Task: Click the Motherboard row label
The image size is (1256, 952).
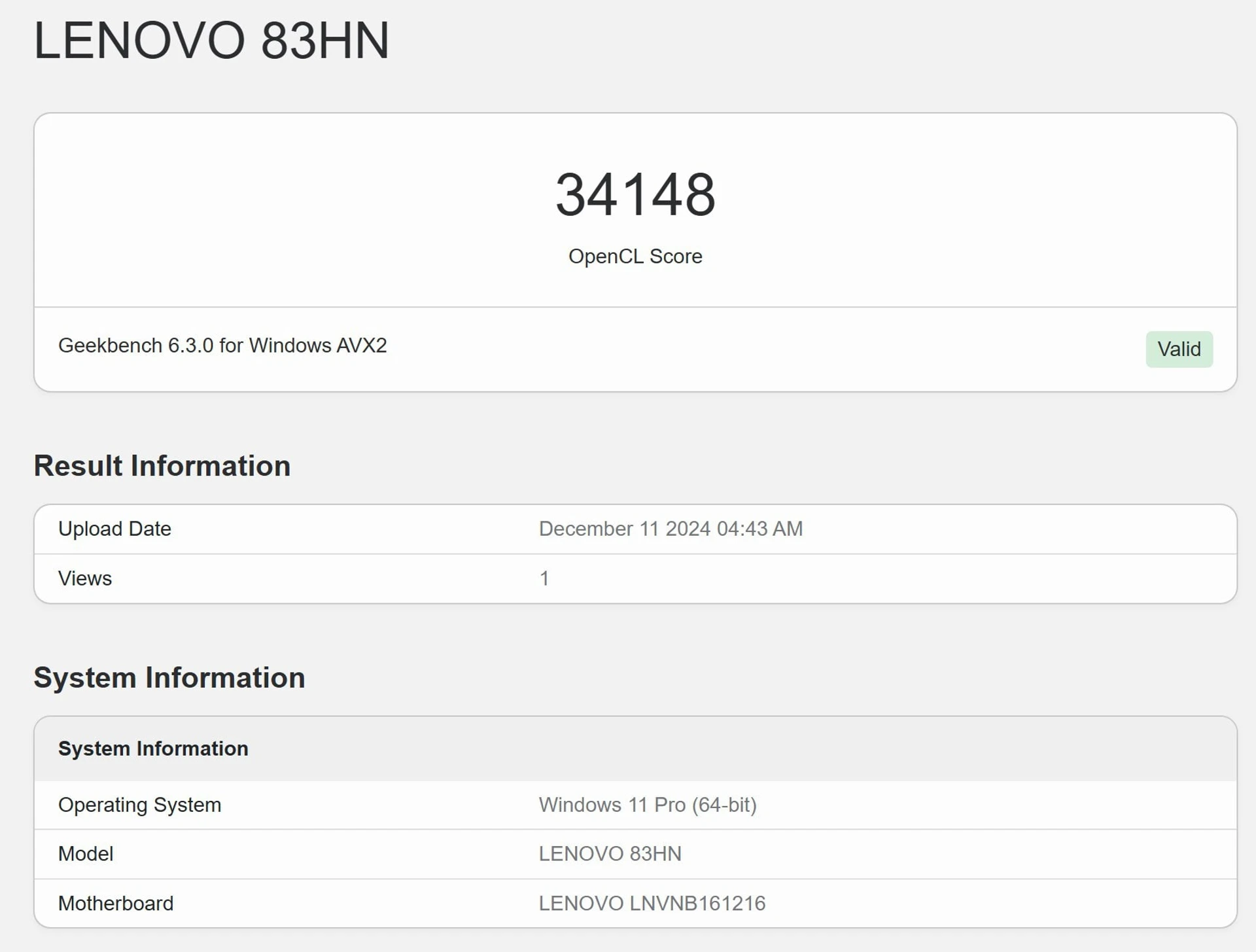Action: click(116, 904)
